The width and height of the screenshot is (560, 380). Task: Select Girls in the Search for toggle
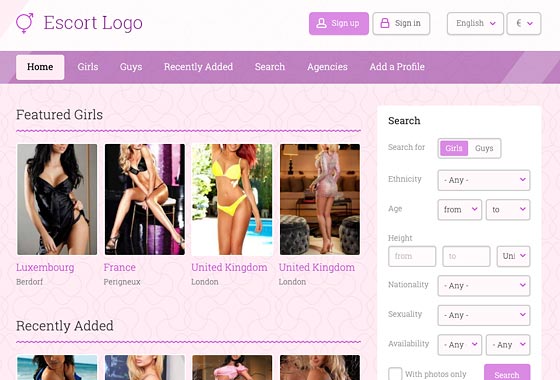point(454,148)
